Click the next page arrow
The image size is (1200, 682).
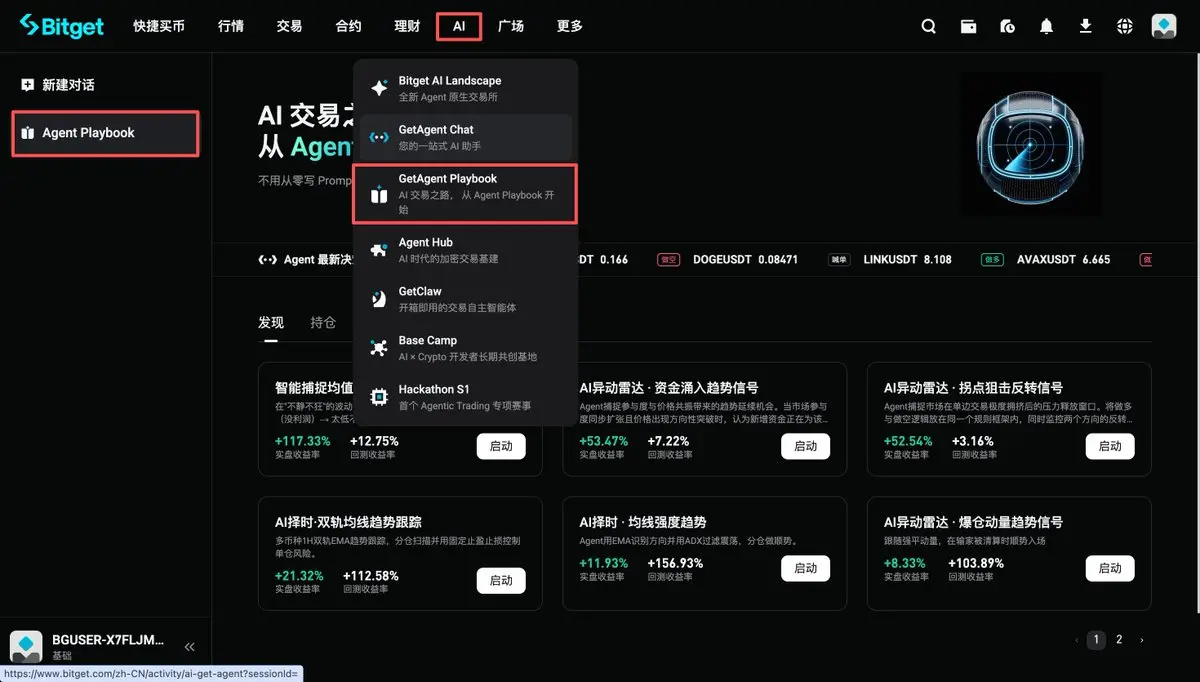click(x=1141, y=640)
